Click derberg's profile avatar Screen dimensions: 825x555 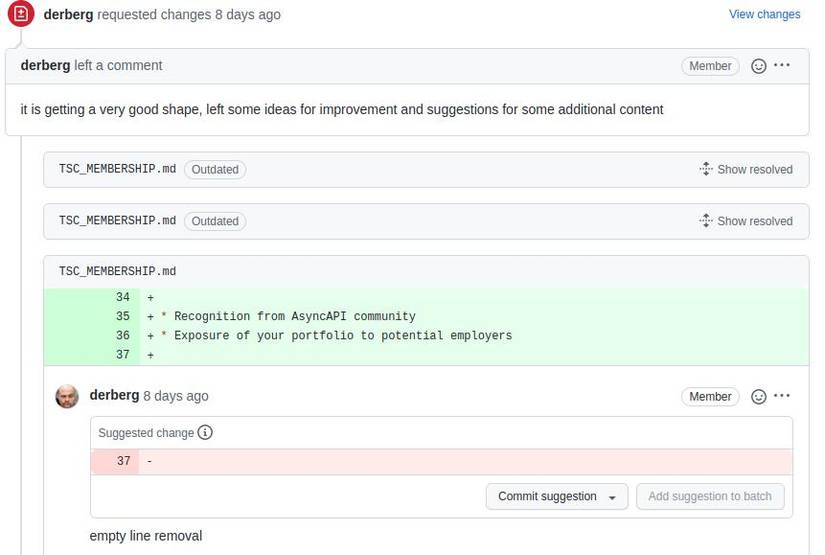67,396
